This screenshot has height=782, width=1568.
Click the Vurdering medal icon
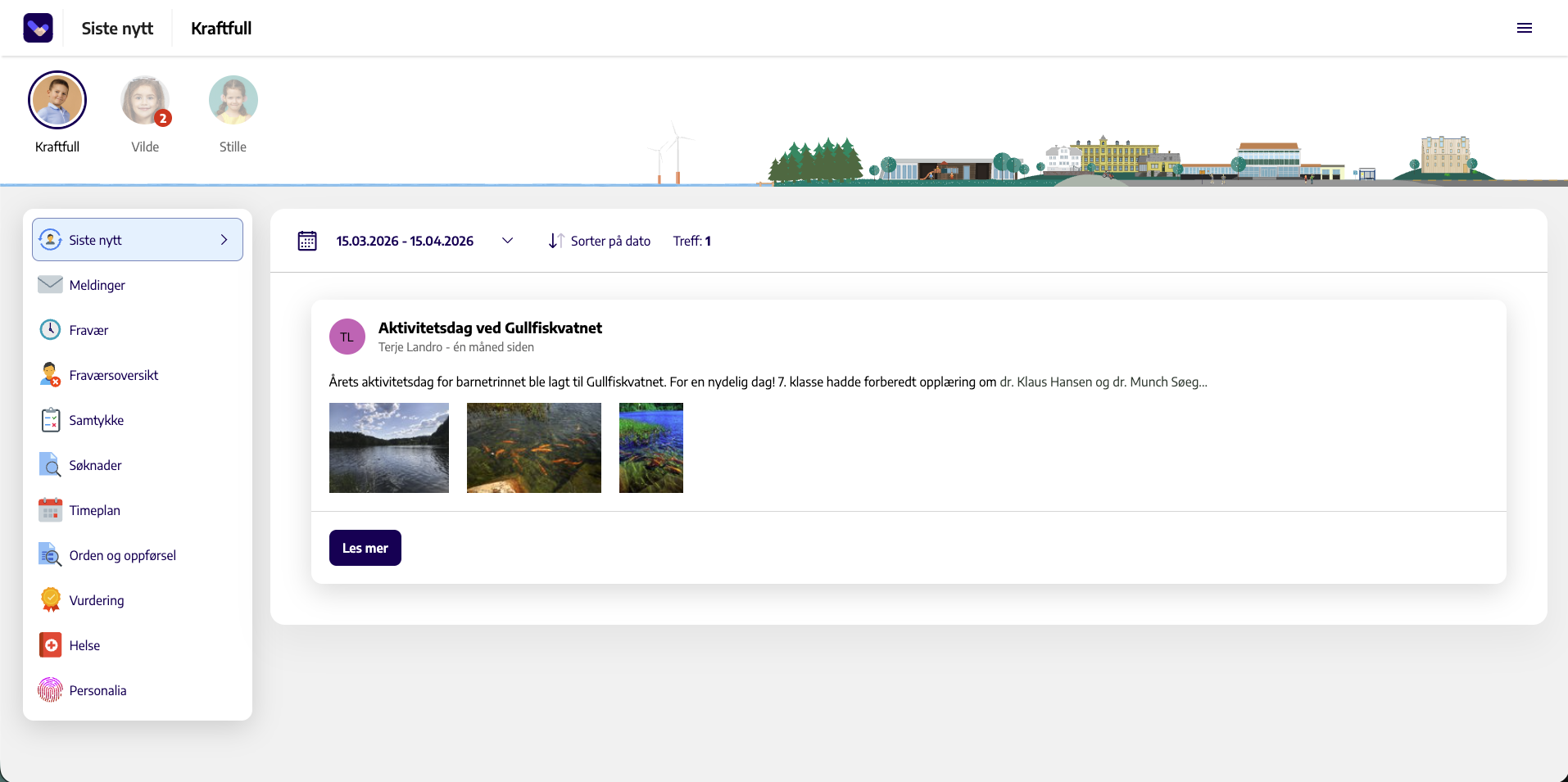pyautogui.click(x=50, y=599)
